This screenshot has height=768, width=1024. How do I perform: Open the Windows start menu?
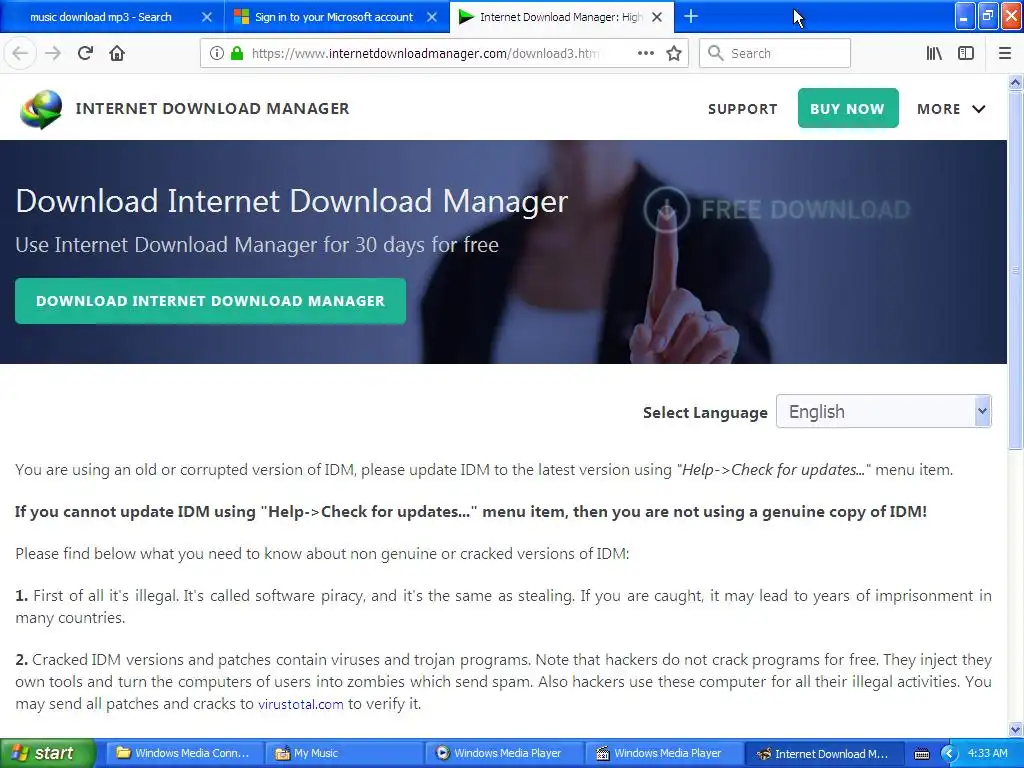click(x=47, y=753)
